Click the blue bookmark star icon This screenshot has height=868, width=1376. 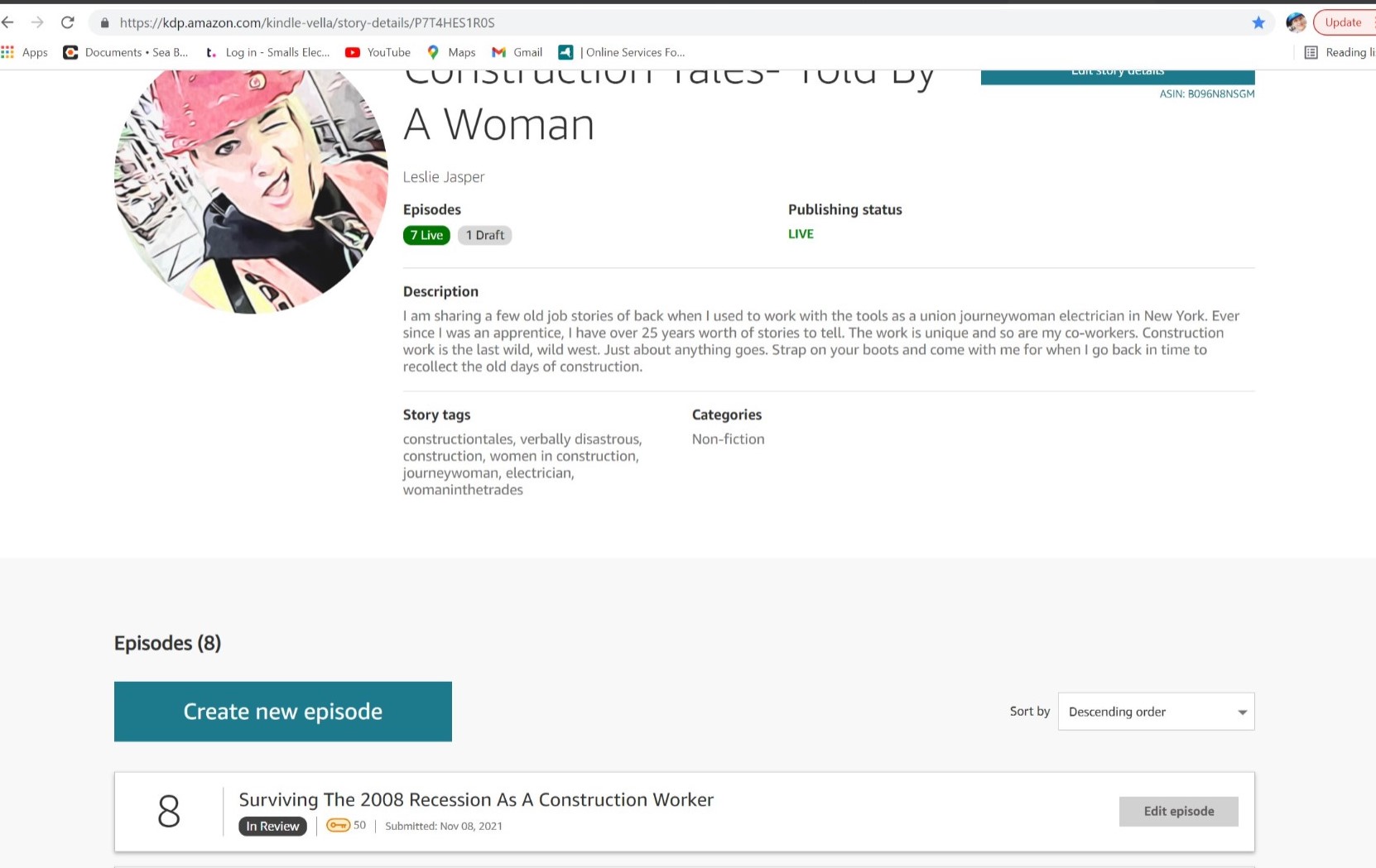(1258, 22)
